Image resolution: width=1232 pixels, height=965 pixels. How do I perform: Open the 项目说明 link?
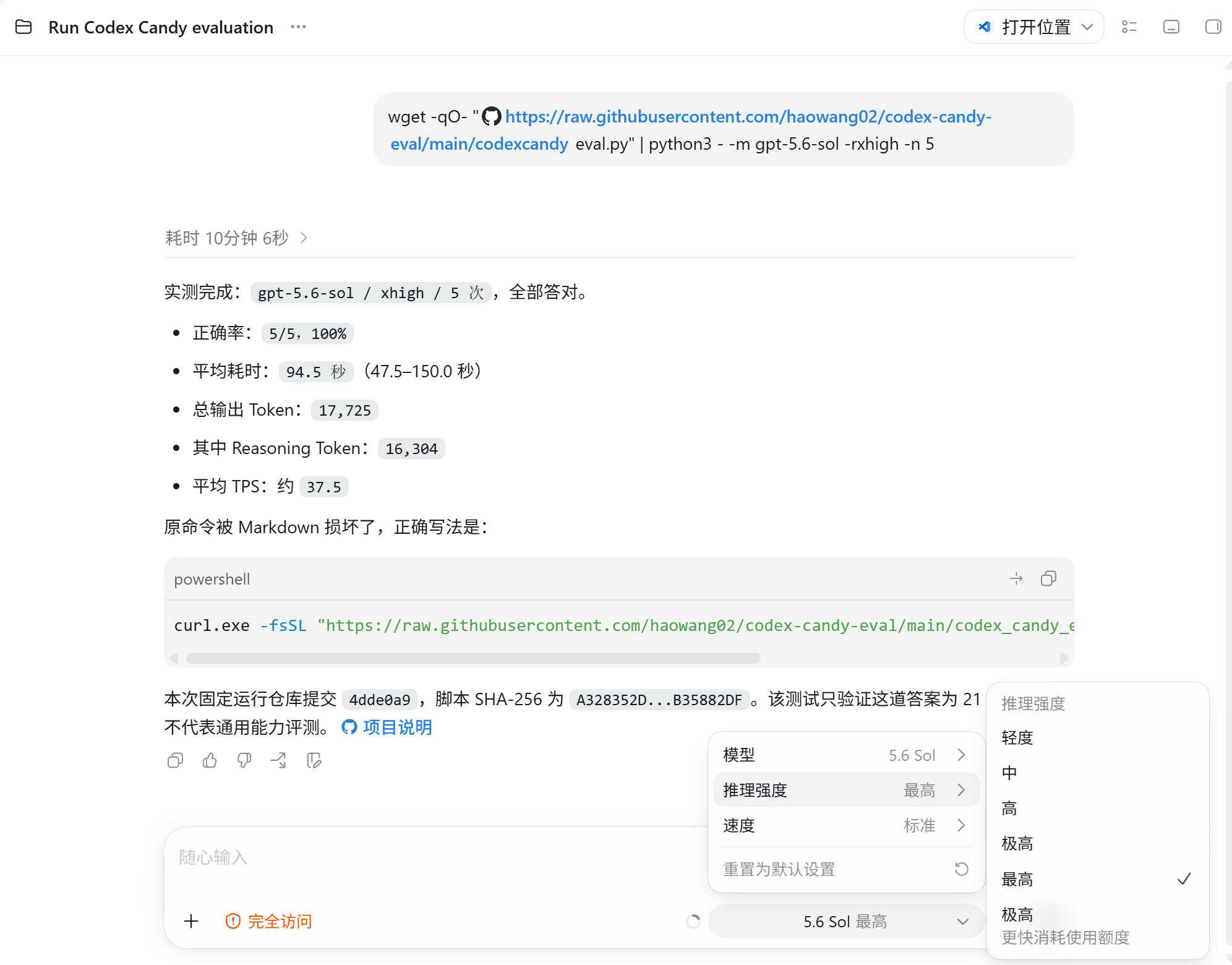coord(398,727)
